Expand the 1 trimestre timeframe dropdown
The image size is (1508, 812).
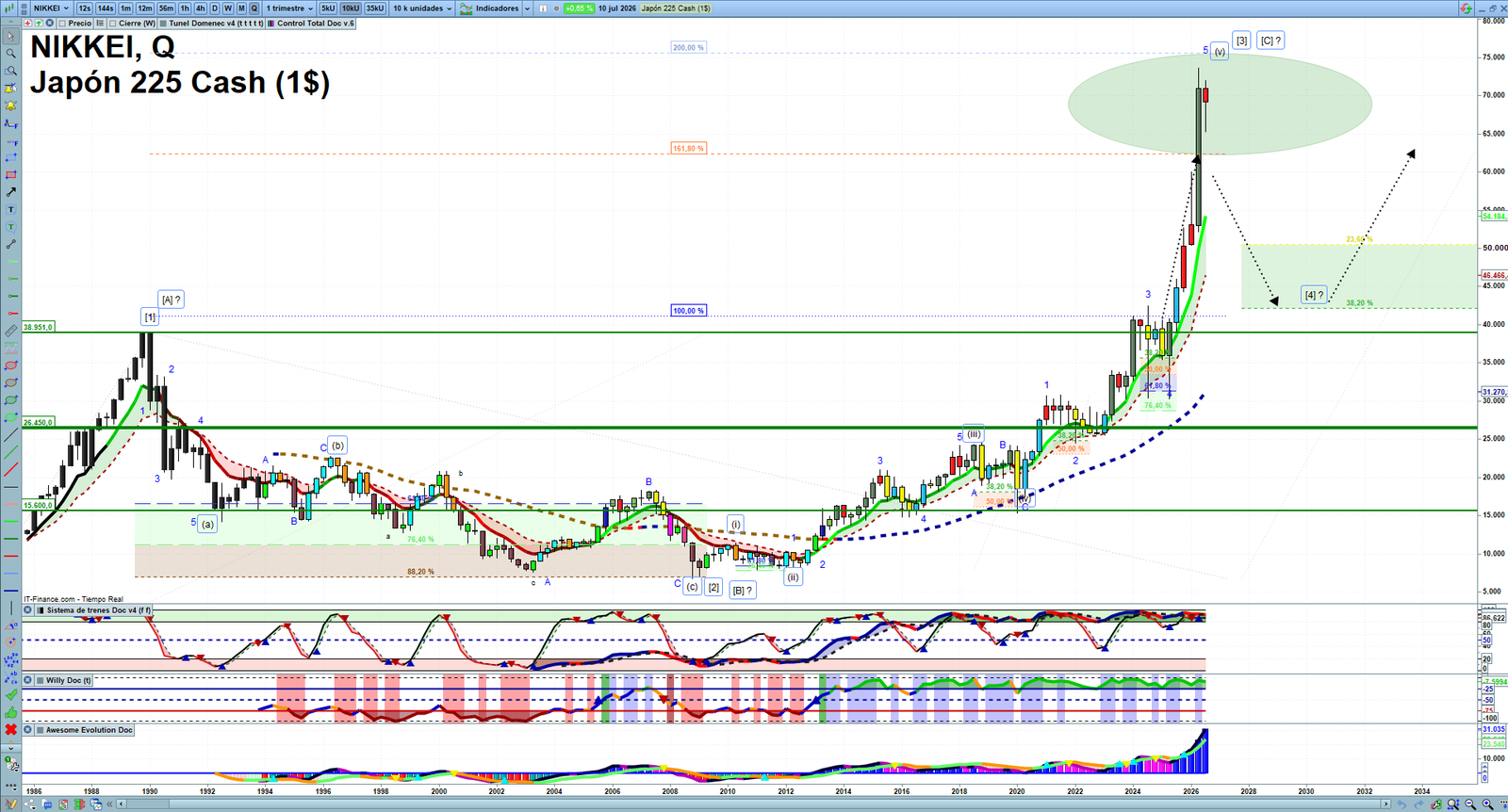click(289, 8)
